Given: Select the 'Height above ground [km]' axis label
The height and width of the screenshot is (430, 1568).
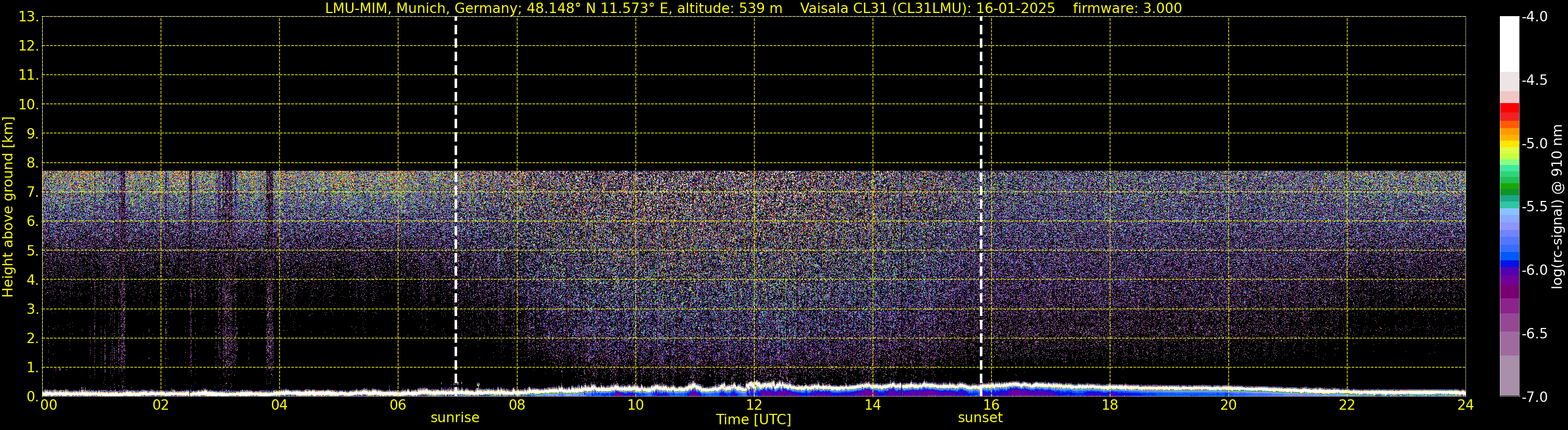Looking at the screenshot, I should coord(8,207).
